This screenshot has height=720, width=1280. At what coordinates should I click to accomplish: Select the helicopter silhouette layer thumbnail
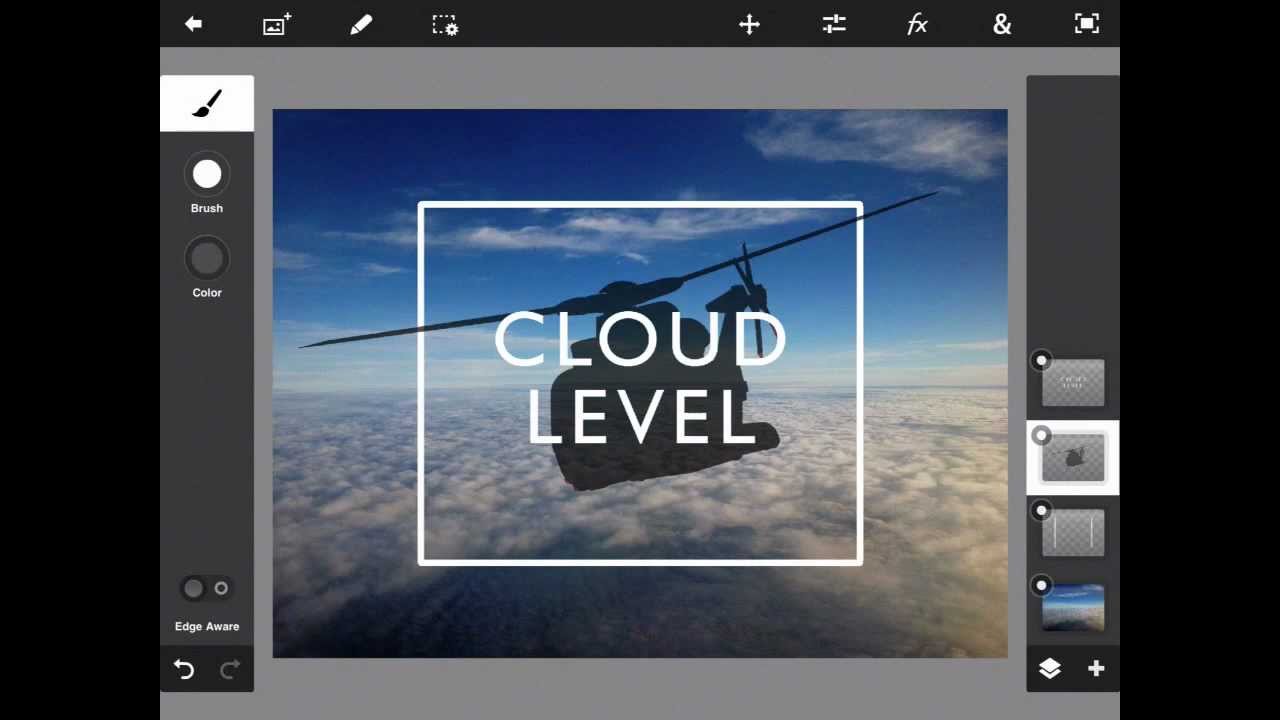point(1073,458)
